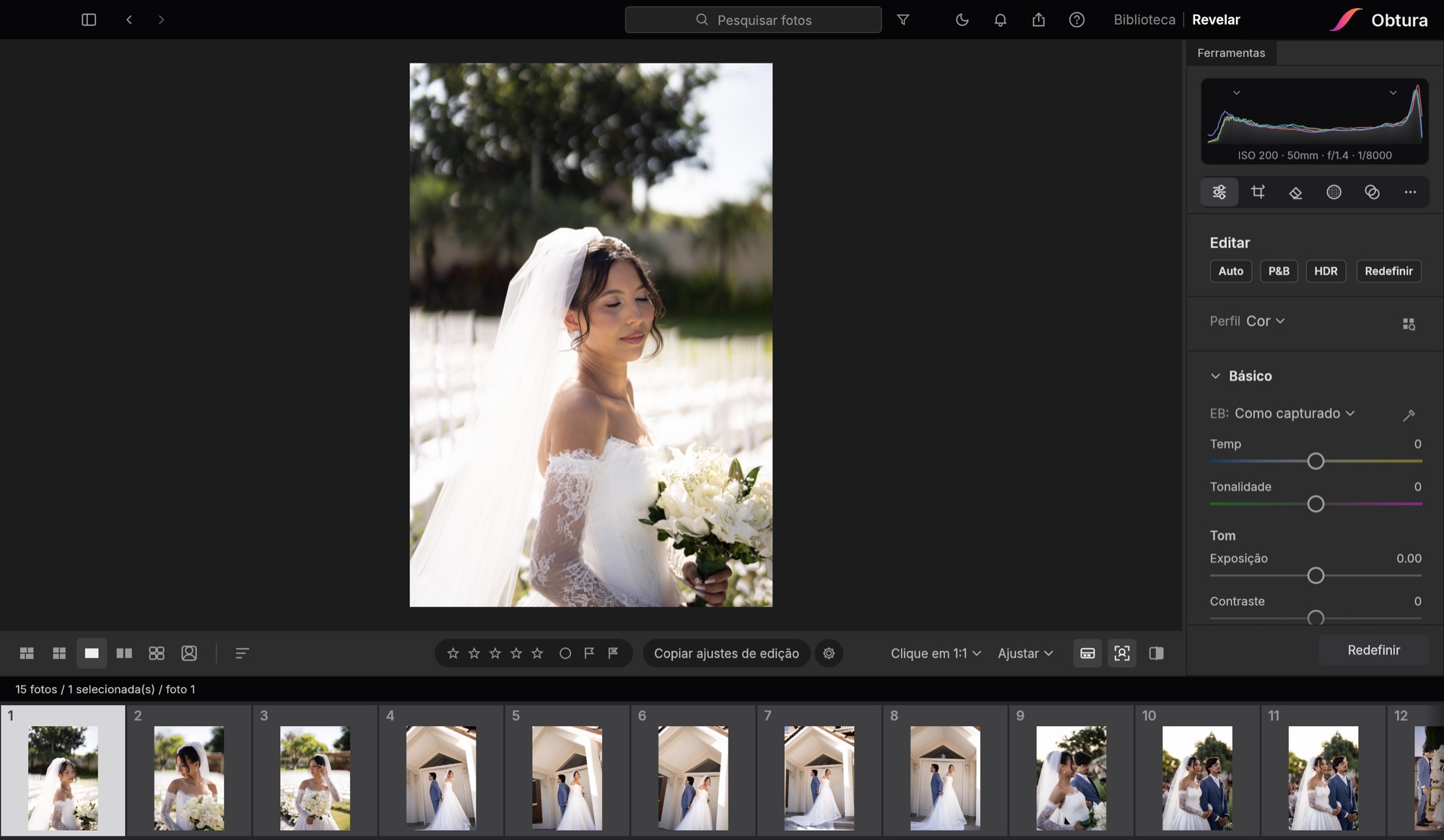Image resolution: width=1444 pixels, height=840 pixels.
Task: Browse profiles grid icon next to Perfil
Action: [x=1409, y=324]
